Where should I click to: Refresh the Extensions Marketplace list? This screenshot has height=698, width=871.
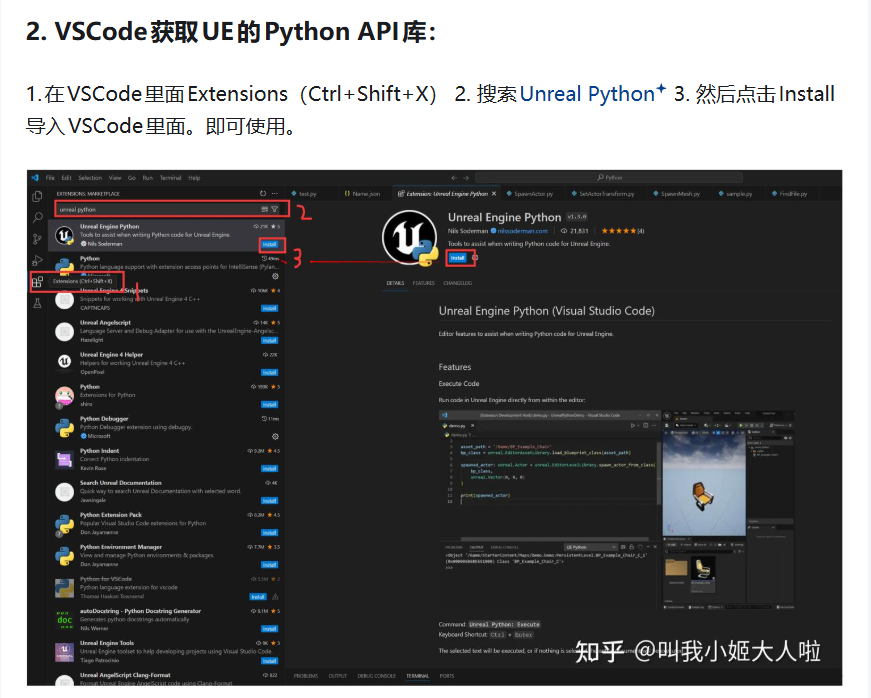(x=263, y=193)
